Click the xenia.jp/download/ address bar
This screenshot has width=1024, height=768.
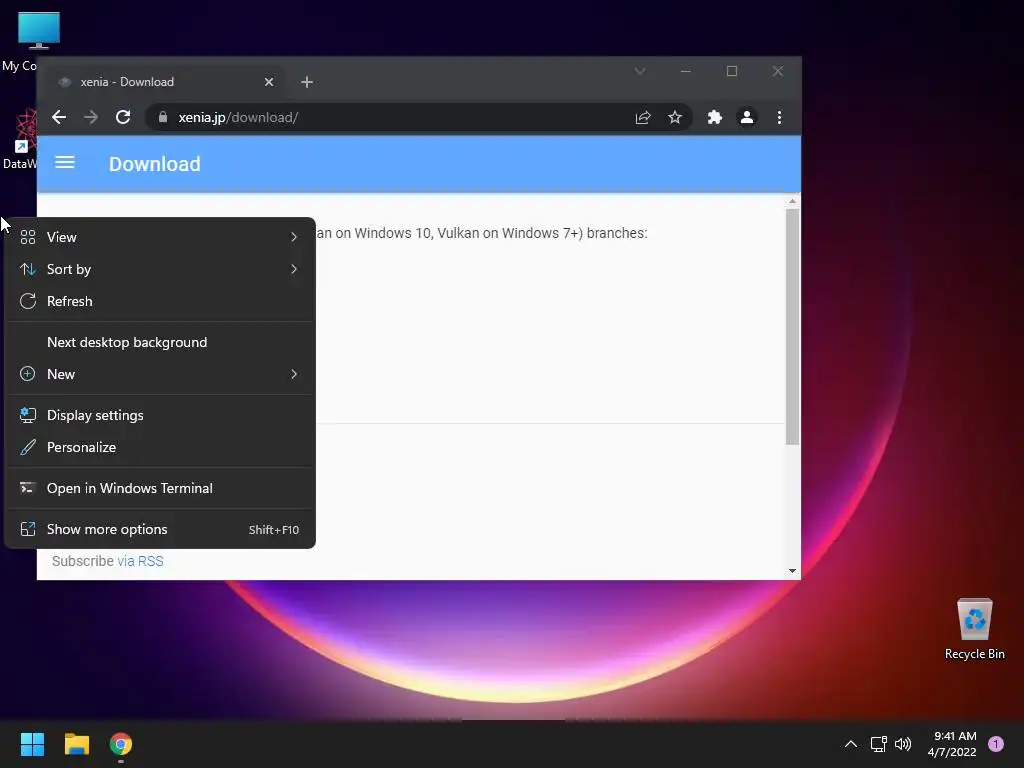point(418,118)
